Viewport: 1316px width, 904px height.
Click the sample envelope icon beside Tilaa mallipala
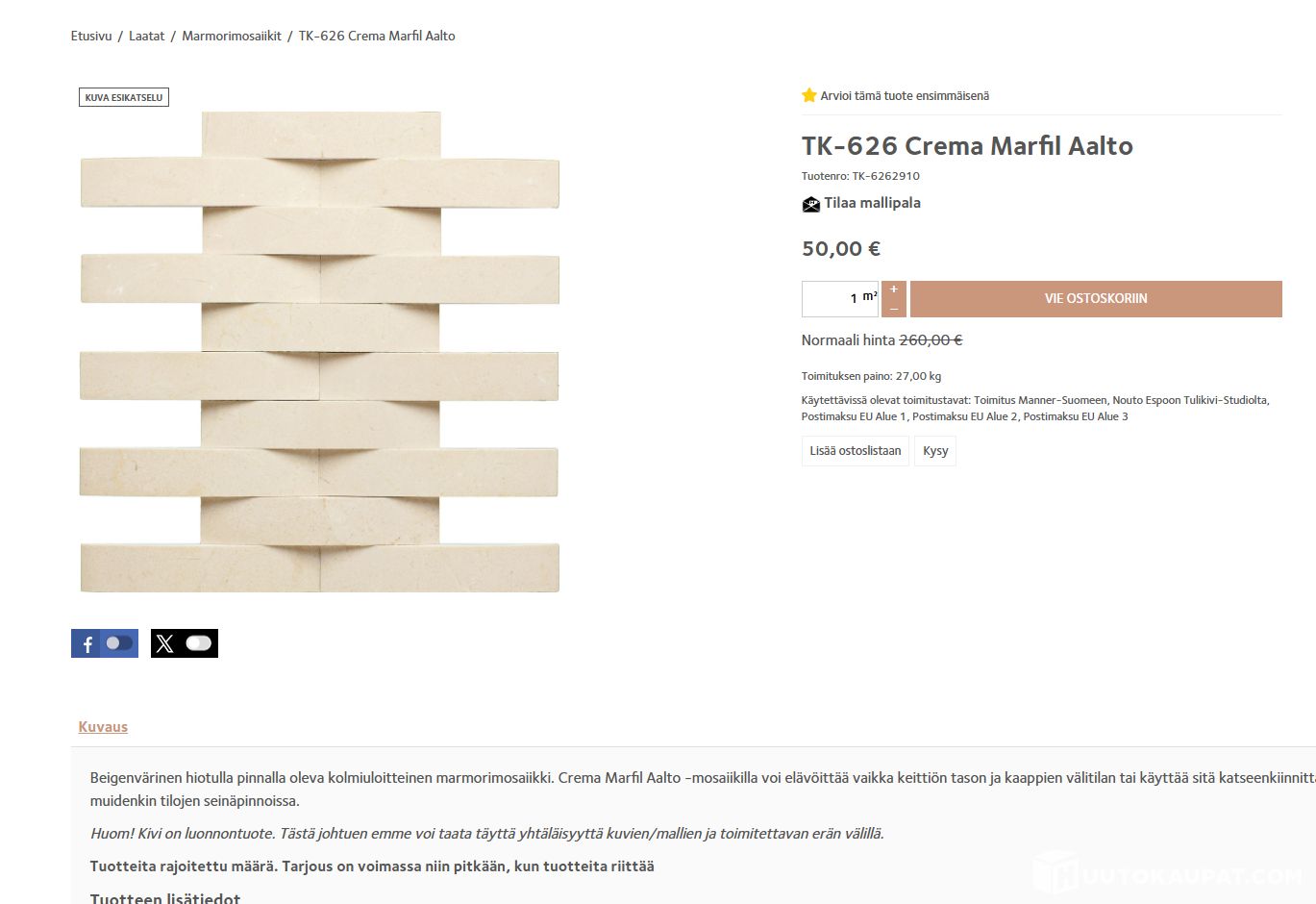[810, 204]
